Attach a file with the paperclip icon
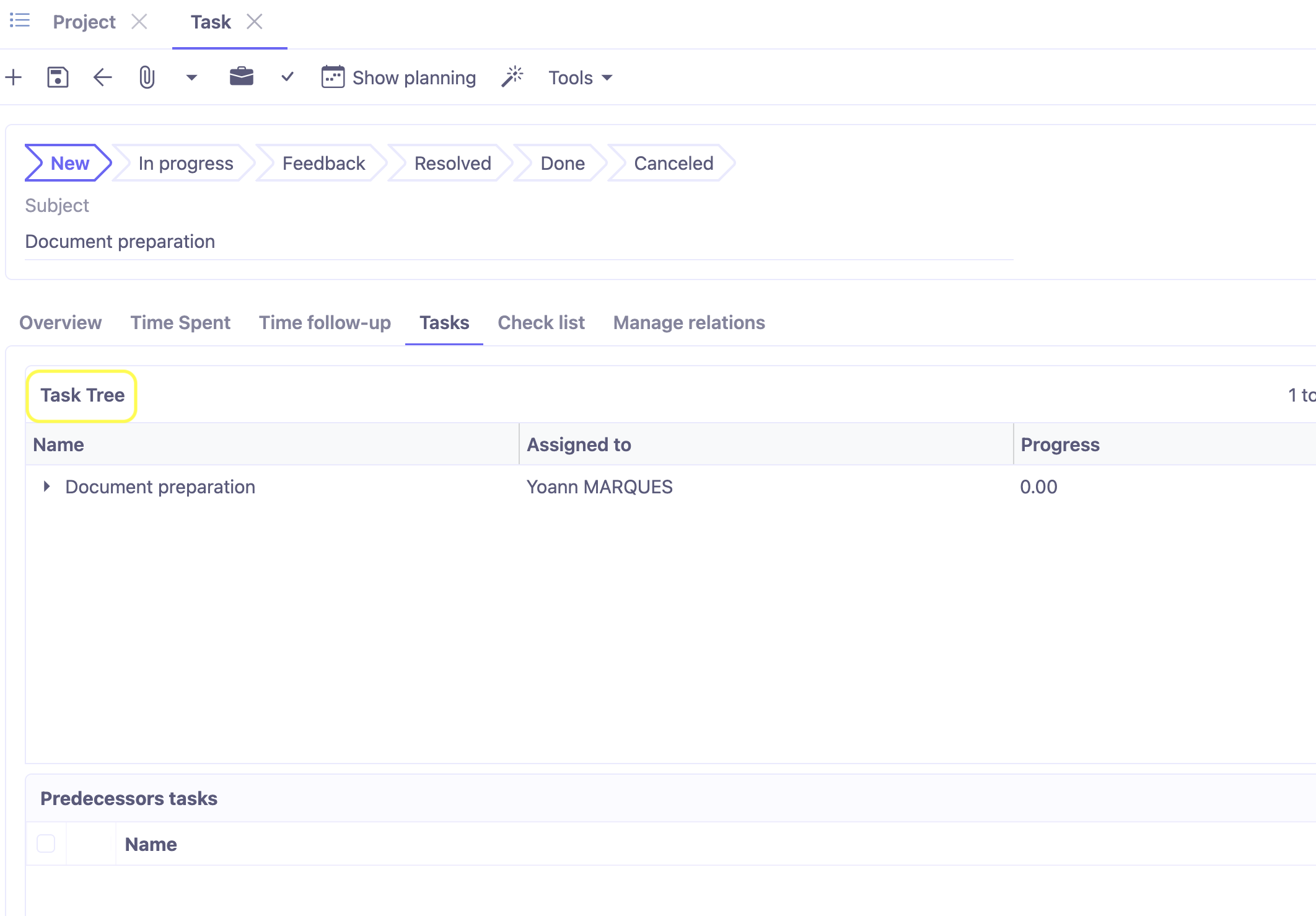Screen dimensions: 1316x916 coord(146,77)
